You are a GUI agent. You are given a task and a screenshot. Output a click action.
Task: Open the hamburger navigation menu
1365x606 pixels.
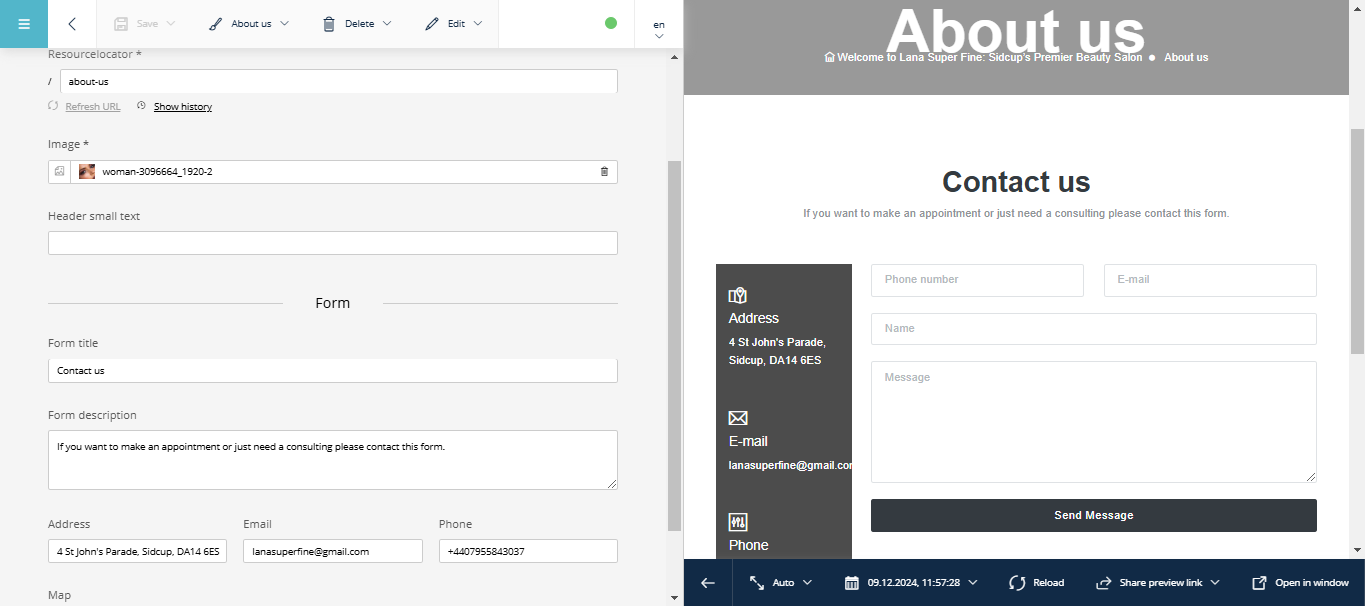pos(24,24)
